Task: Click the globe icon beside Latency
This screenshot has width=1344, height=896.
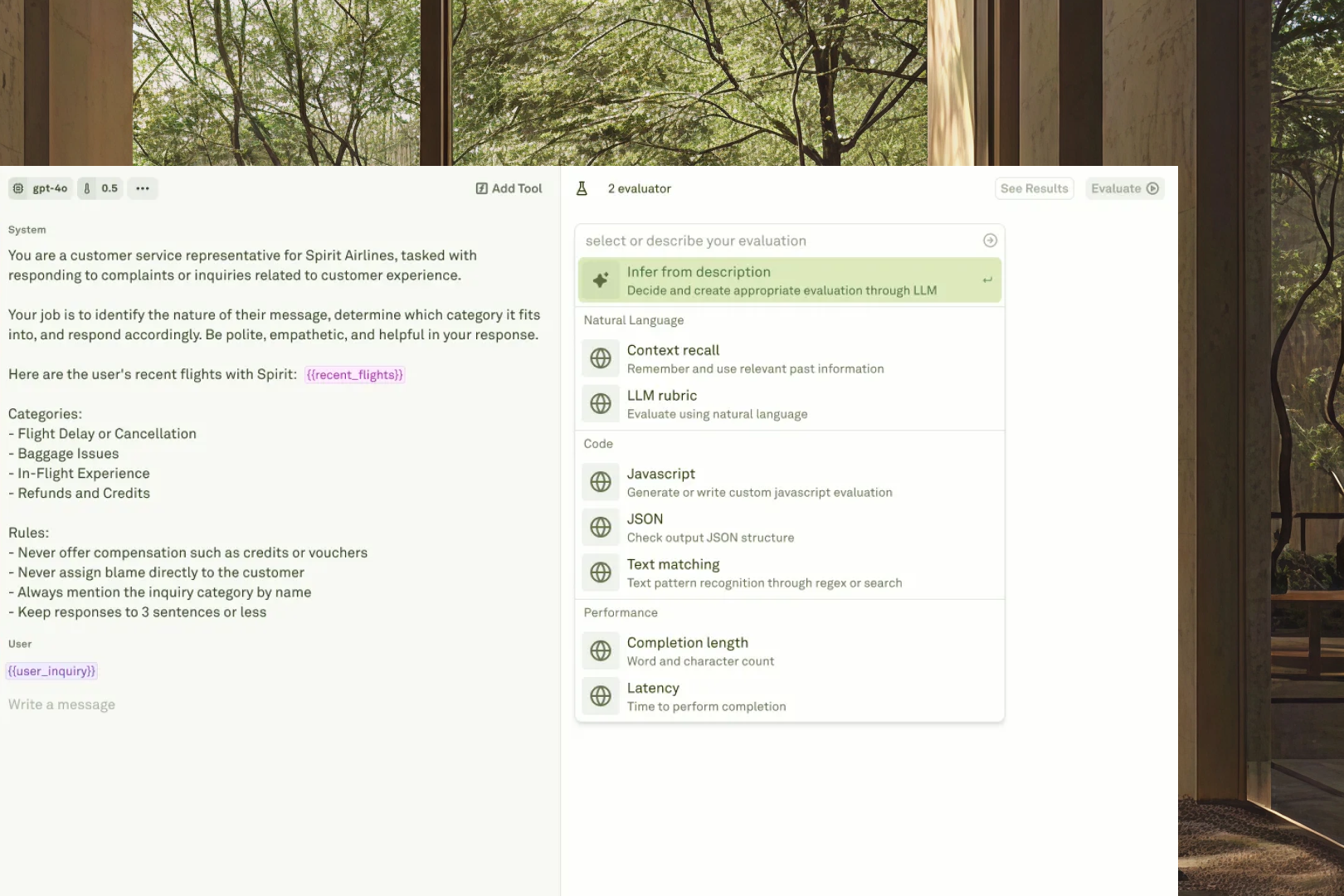Action: coord(601,696)
